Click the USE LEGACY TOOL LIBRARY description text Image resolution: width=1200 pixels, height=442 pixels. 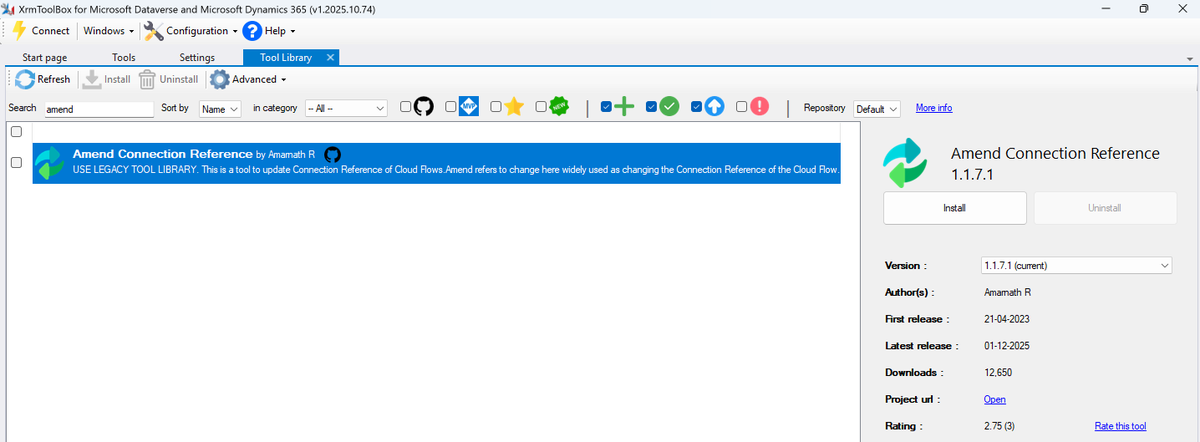[456, 170]
